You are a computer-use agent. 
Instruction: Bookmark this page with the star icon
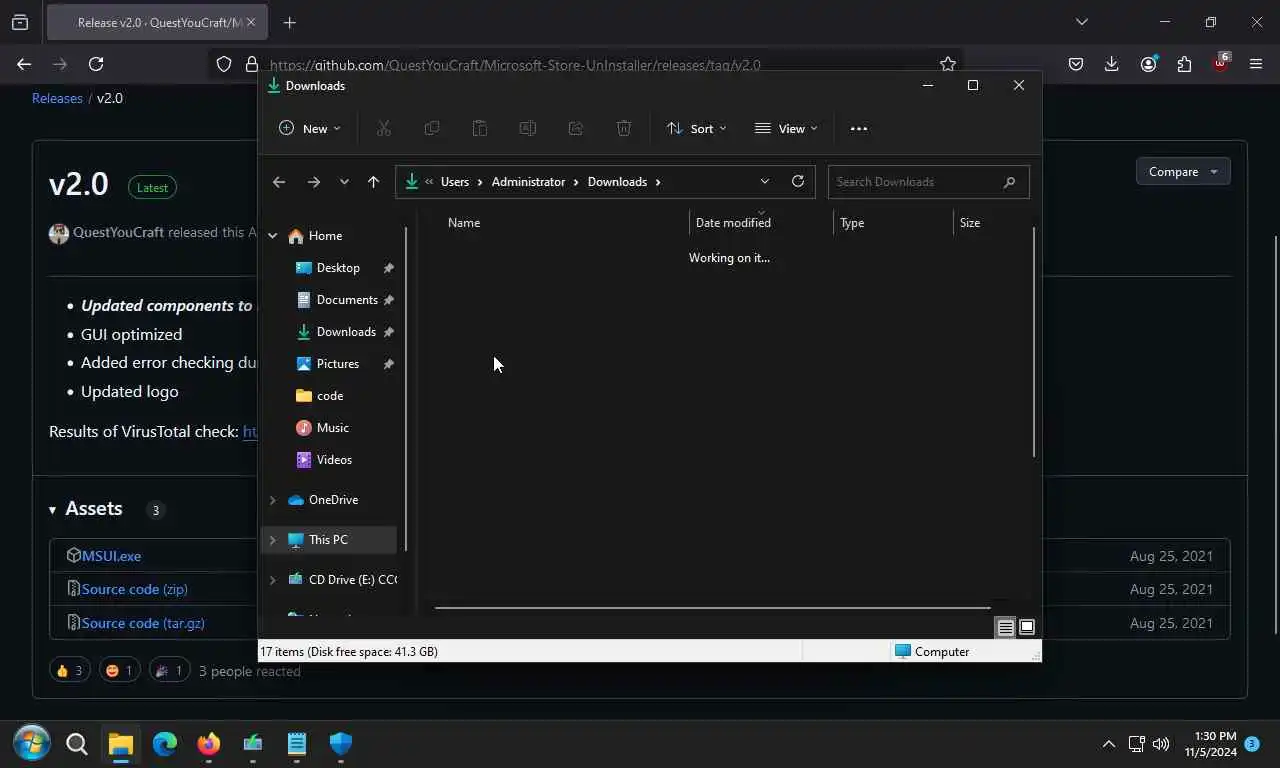pyautogui.click(x=948, y=64)
